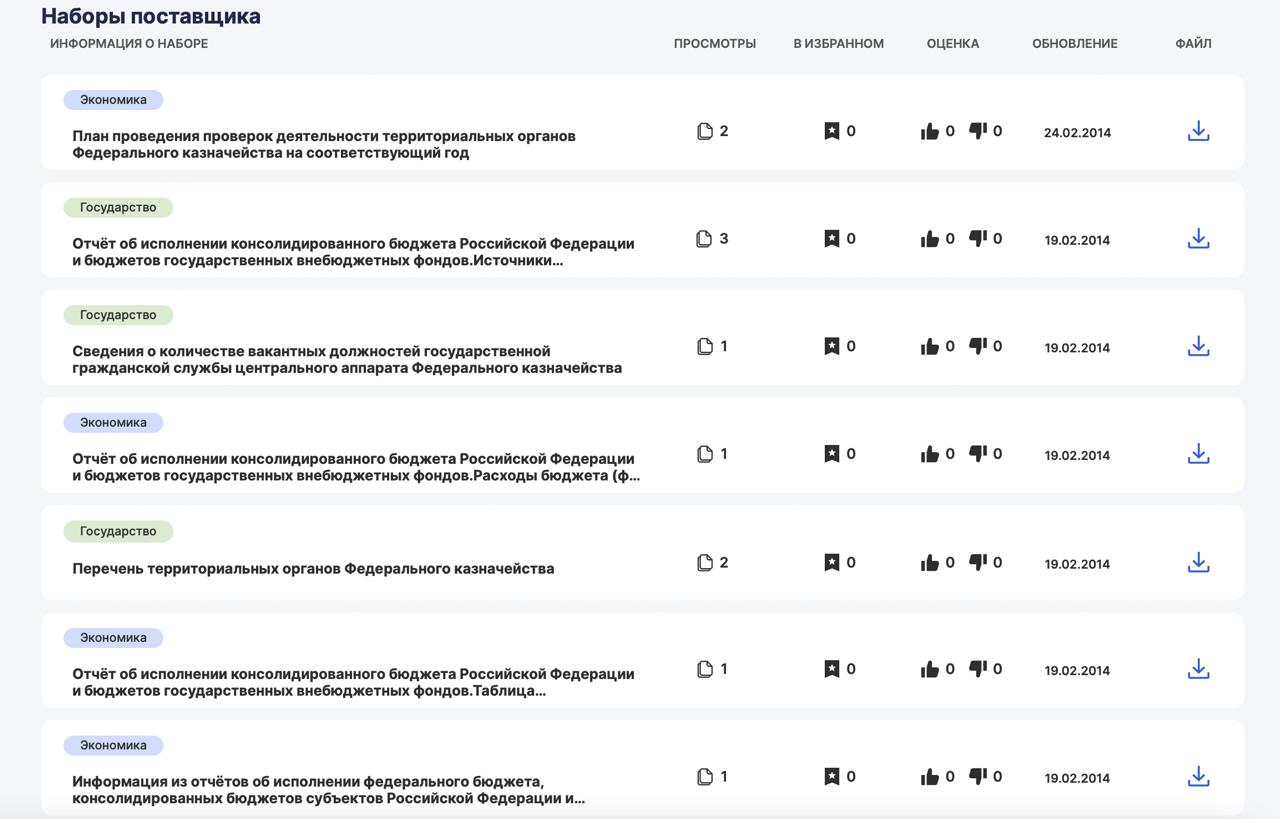1280x819 pixels.
Task: Click the Файл column header
Action: point(1193,43)
